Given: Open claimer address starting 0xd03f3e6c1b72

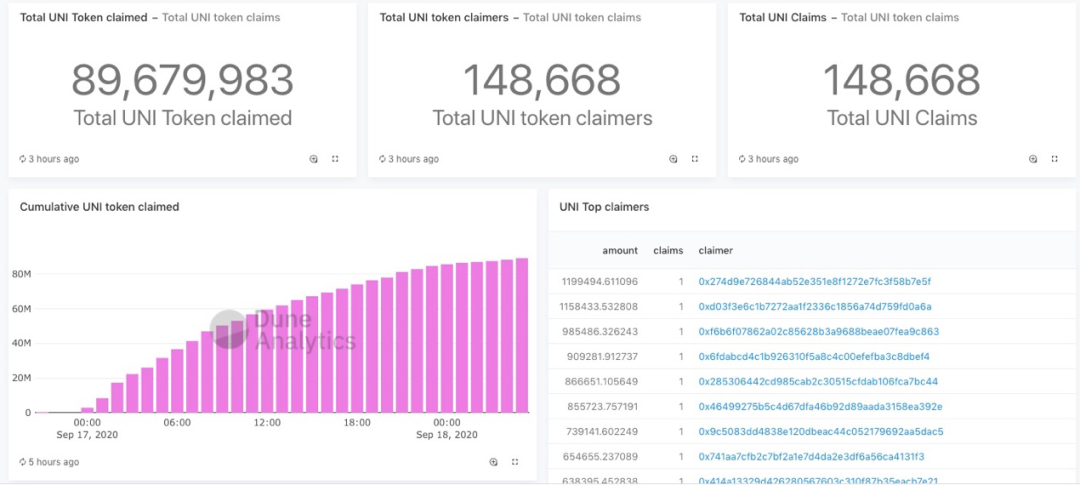Looking at the screenshot, I should (814, 306).
